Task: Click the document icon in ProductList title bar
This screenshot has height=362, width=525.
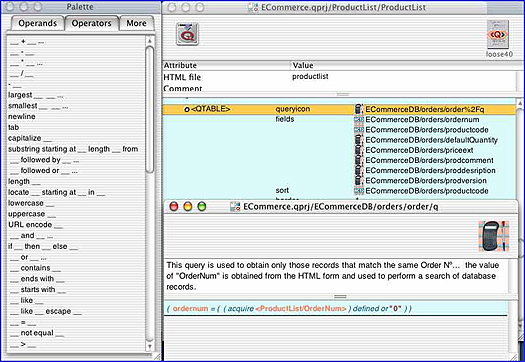Action: tap(253, 7)
